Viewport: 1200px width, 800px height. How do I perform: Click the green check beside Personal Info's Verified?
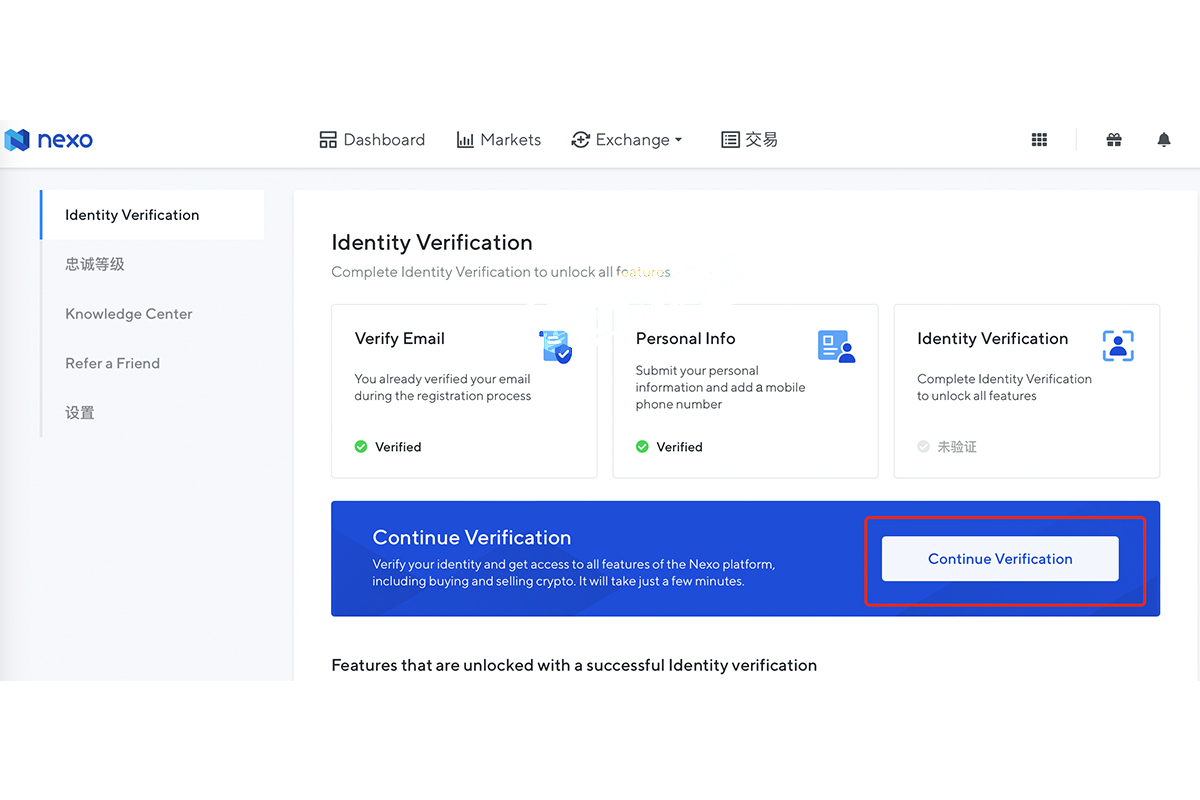[x=642, y=447]
